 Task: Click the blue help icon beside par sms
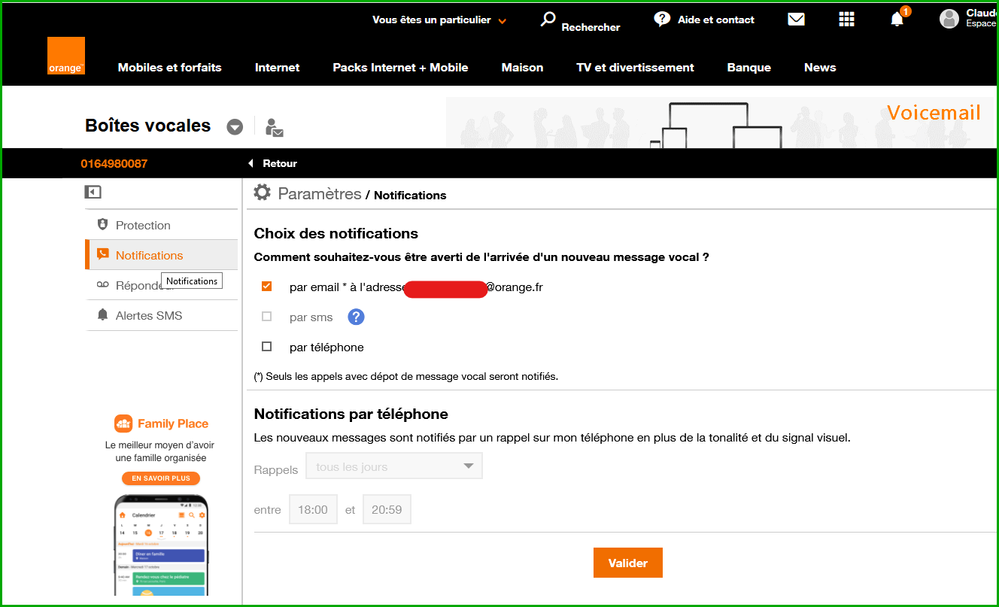[356, 317]
